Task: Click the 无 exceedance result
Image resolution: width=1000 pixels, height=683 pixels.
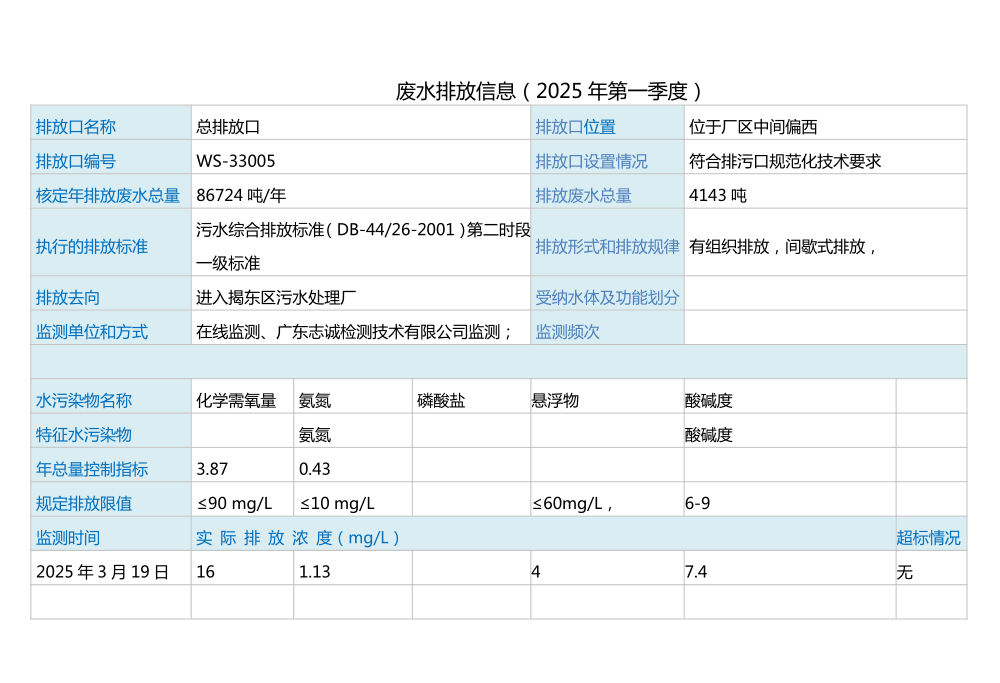Action: coord(904,572)
